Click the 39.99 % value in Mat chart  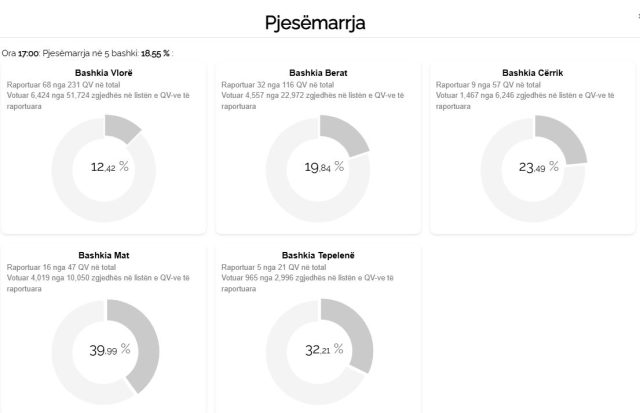[x=109, y=350]
